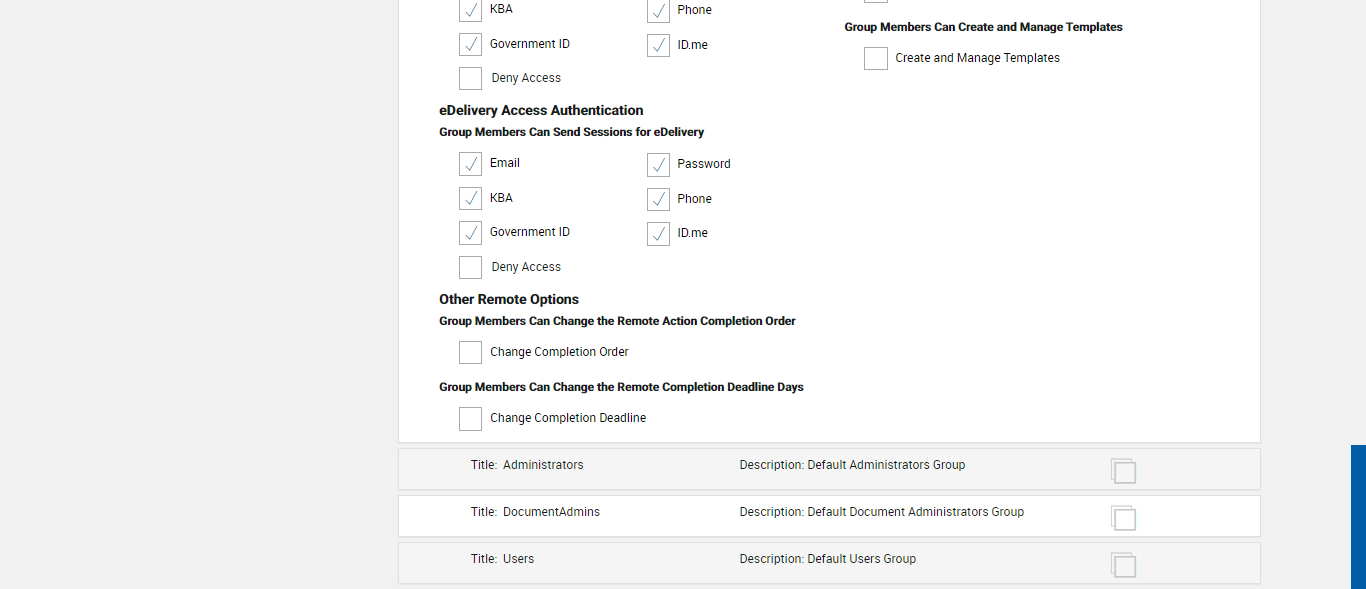Disable KBA under eDelivery Access Authentication
Screen dimensions: 1366x589
point(470,199)
